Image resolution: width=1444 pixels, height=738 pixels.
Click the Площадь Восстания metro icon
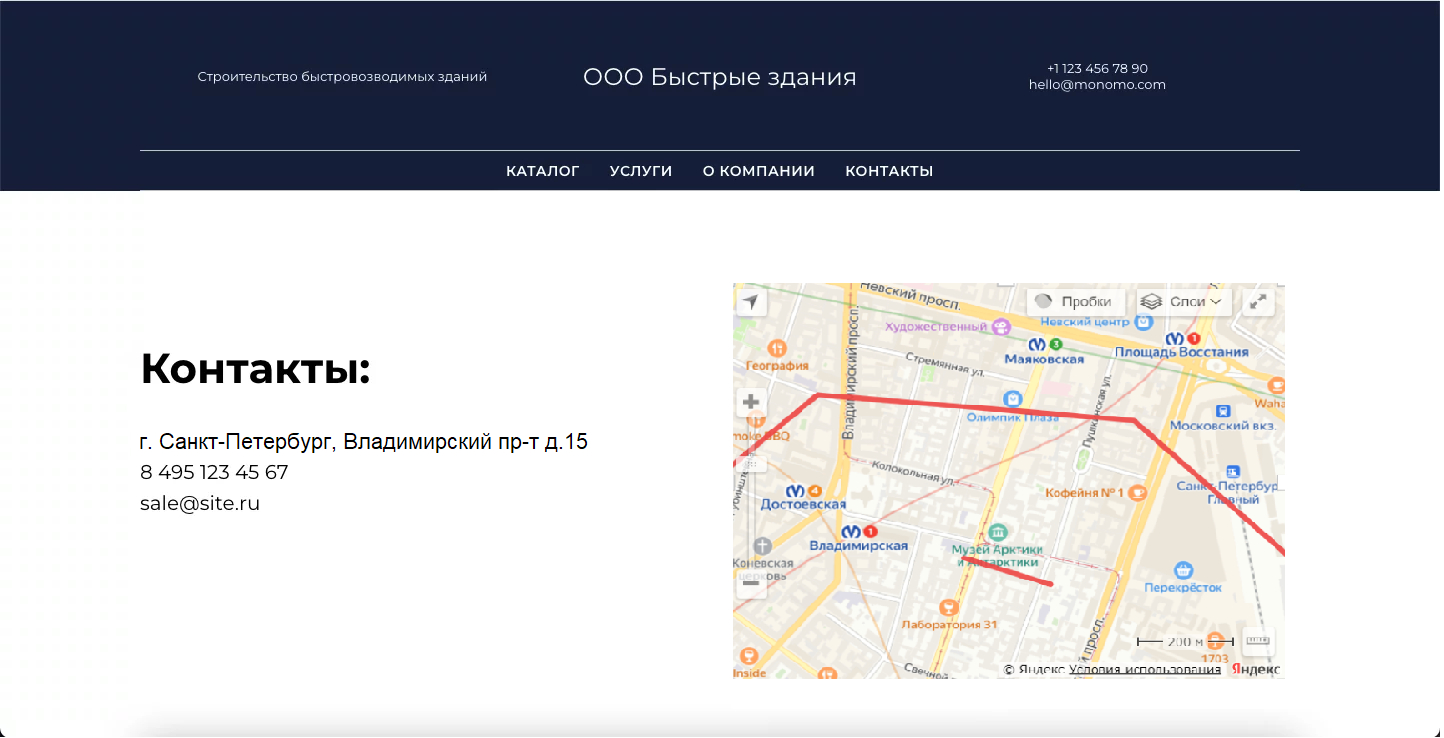click(x=1174, y=338)
